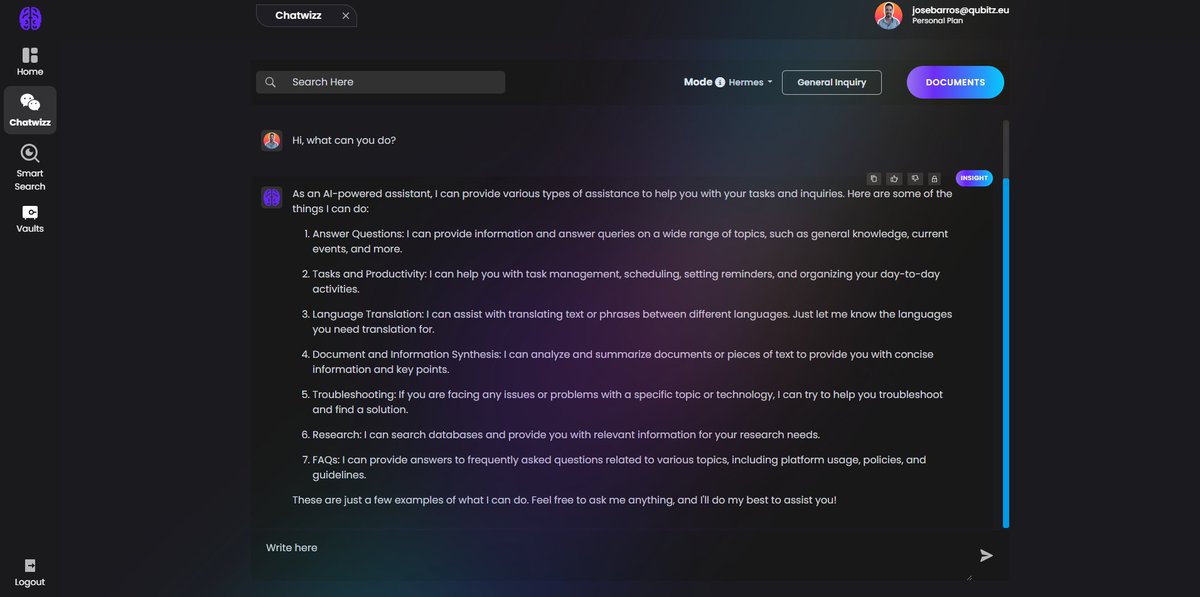Image resolution: width=1200 pixels, height=597 pixels.
Task: Click the textarea resize handle corner
Action: pos(968,577)
